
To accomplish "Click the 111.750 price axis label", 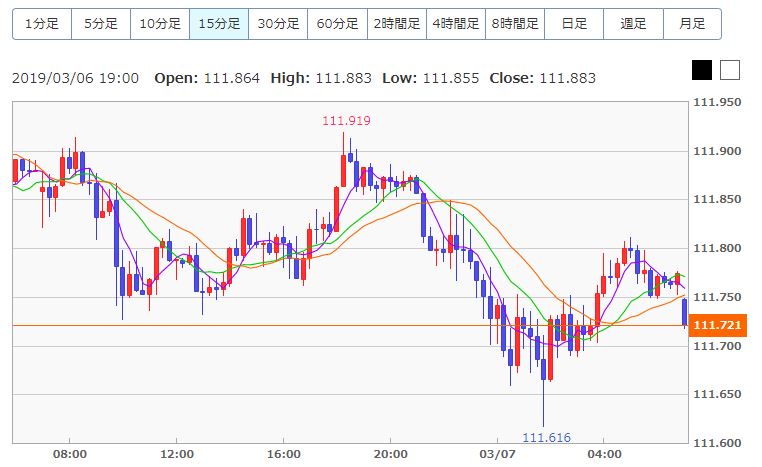I will 717,297.
